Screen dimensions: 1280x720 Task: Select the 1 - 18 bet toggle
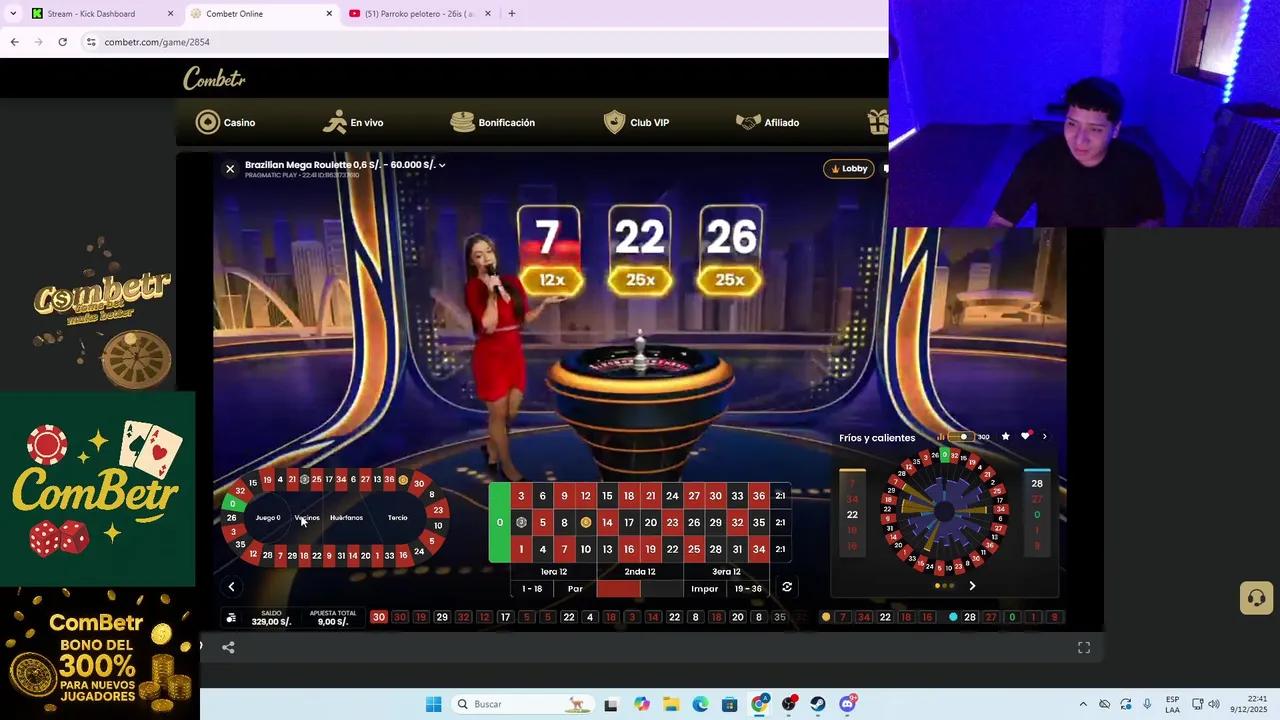[531, 588]
